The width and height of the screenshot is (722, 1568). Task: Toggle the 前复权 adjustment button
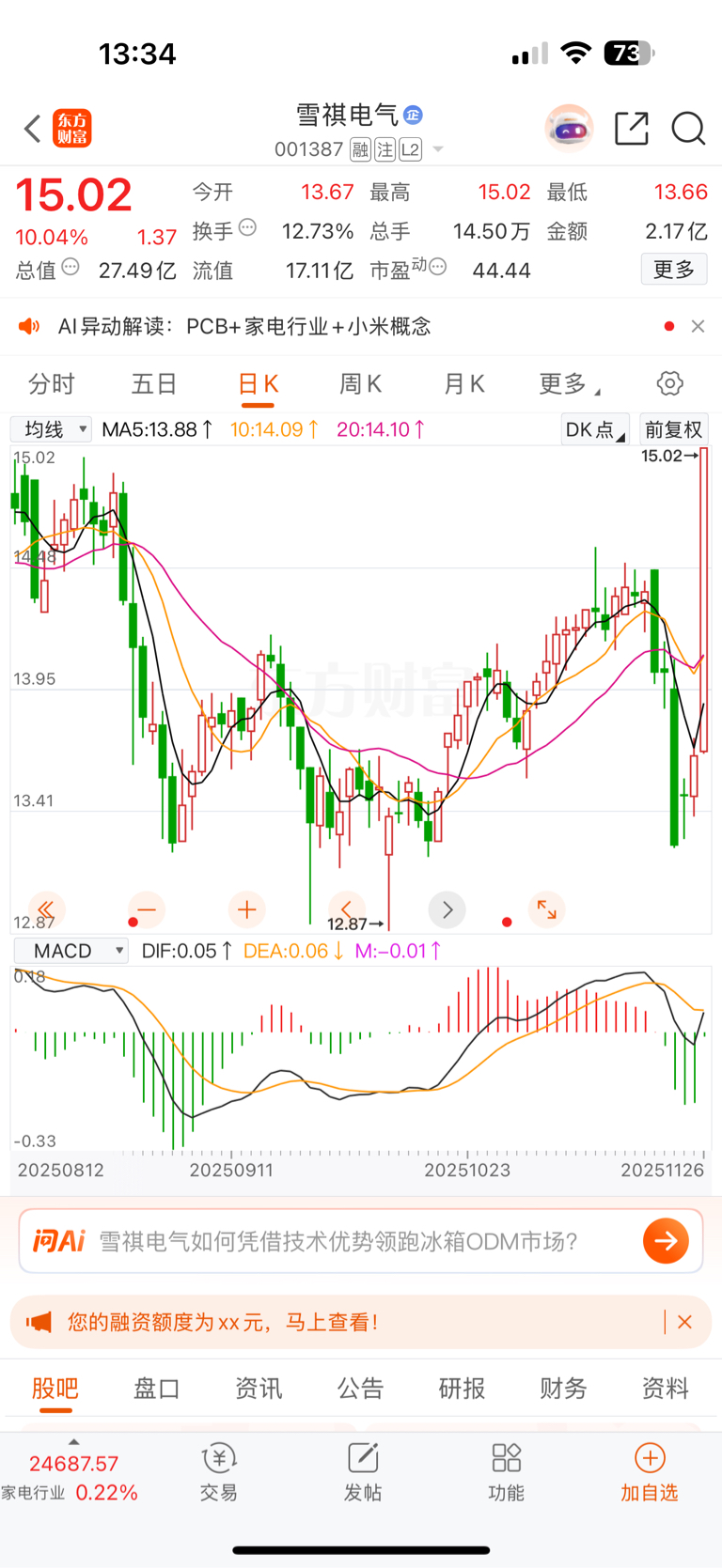(x=674, y=429)
